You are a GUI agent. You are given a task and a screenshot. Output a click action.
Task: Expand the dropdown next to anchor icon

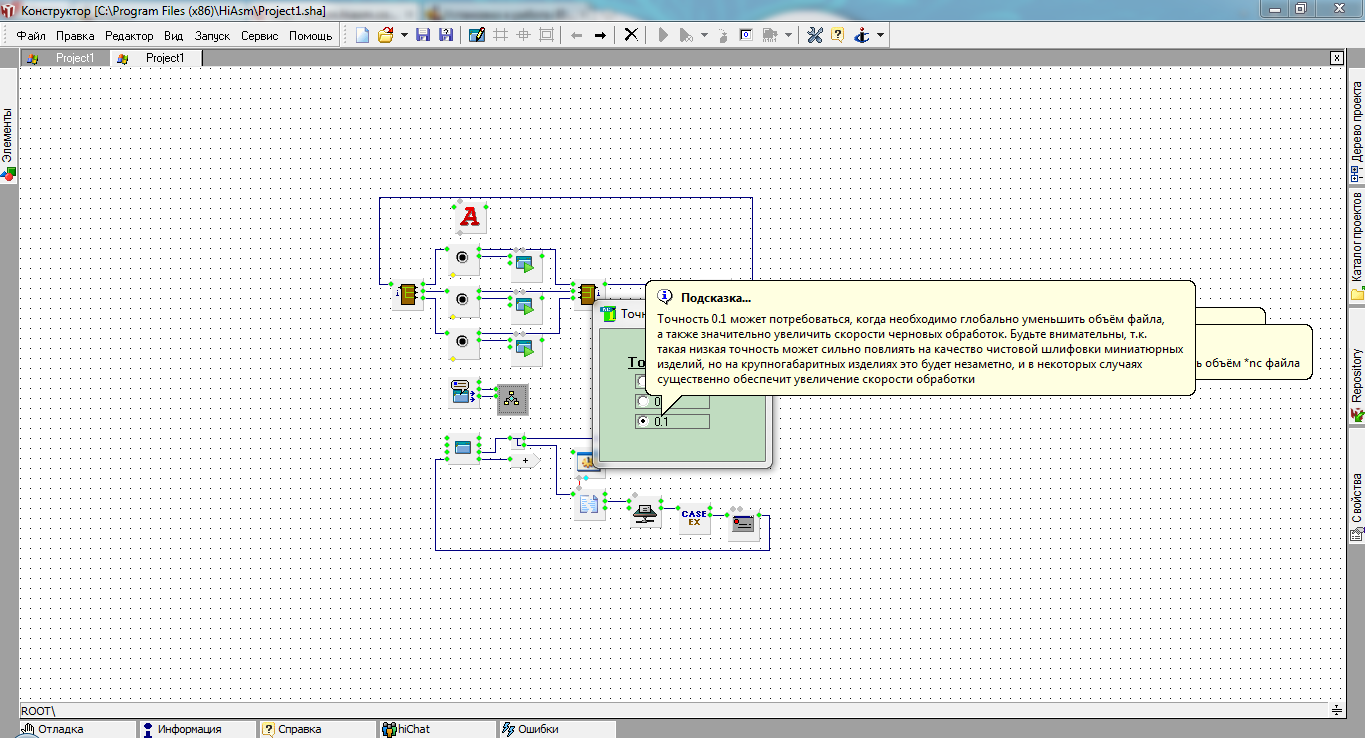(x=880, y=35)
